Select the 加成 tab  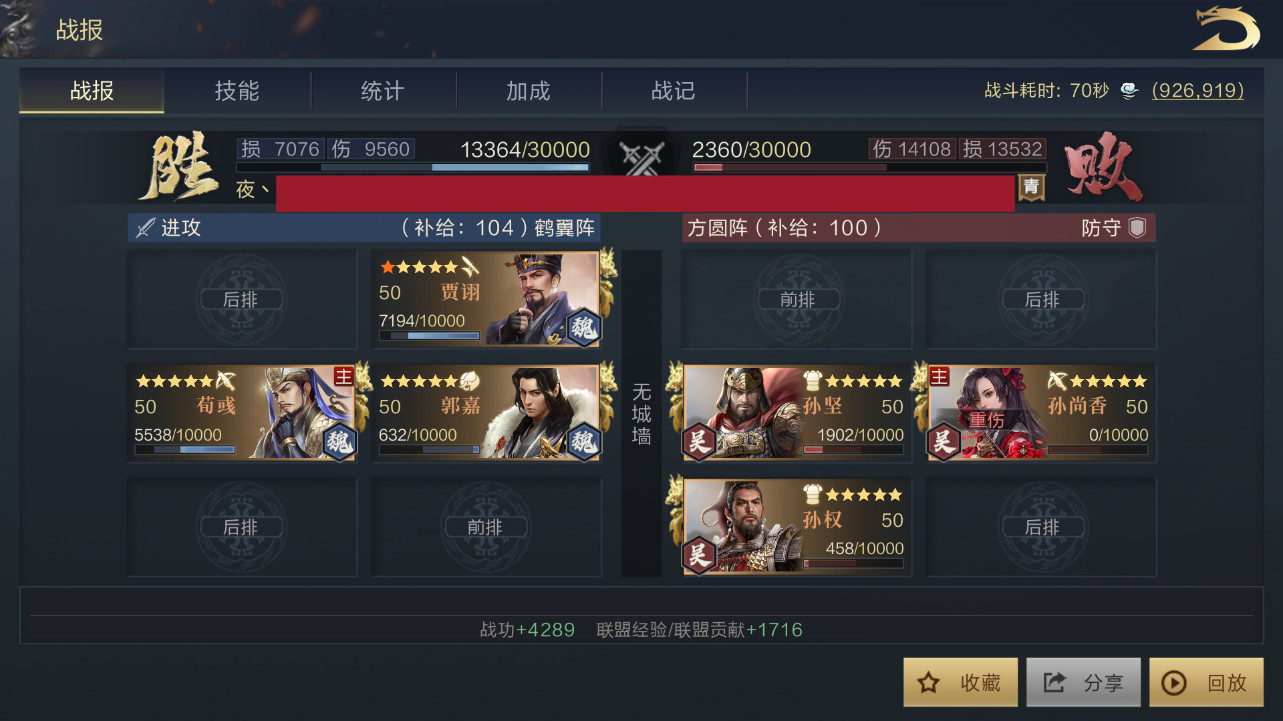528,91
